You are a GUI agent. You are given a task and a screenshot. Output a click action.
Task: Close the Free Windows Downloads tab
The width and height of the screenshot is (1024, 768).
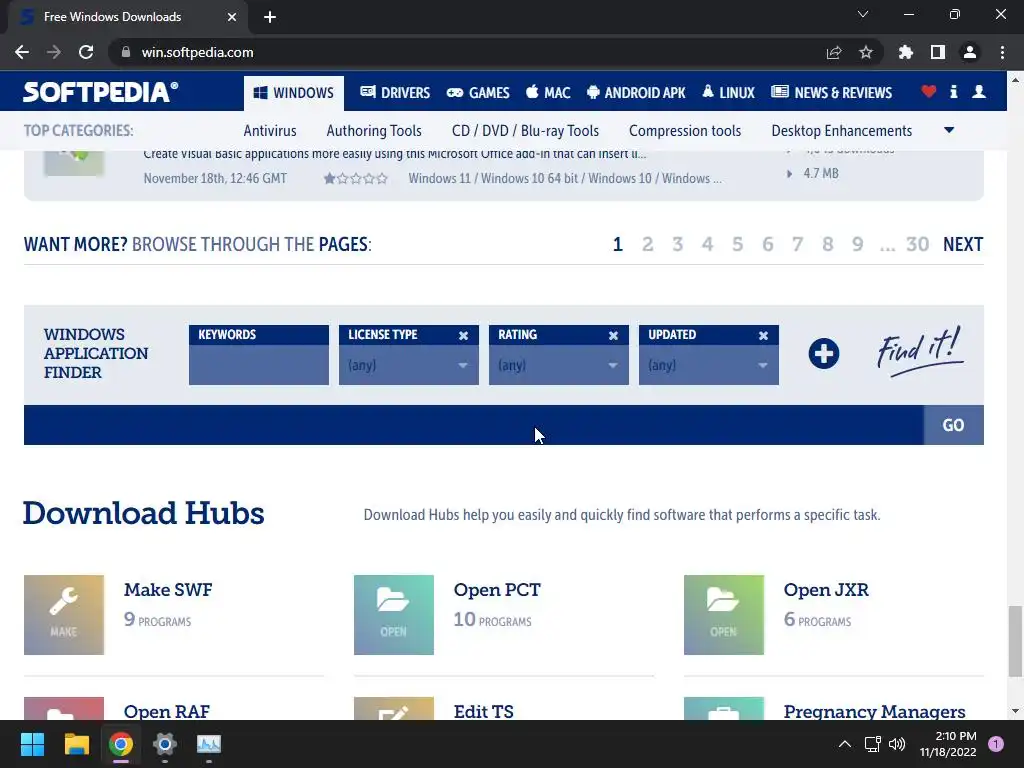tap(232, 17)
